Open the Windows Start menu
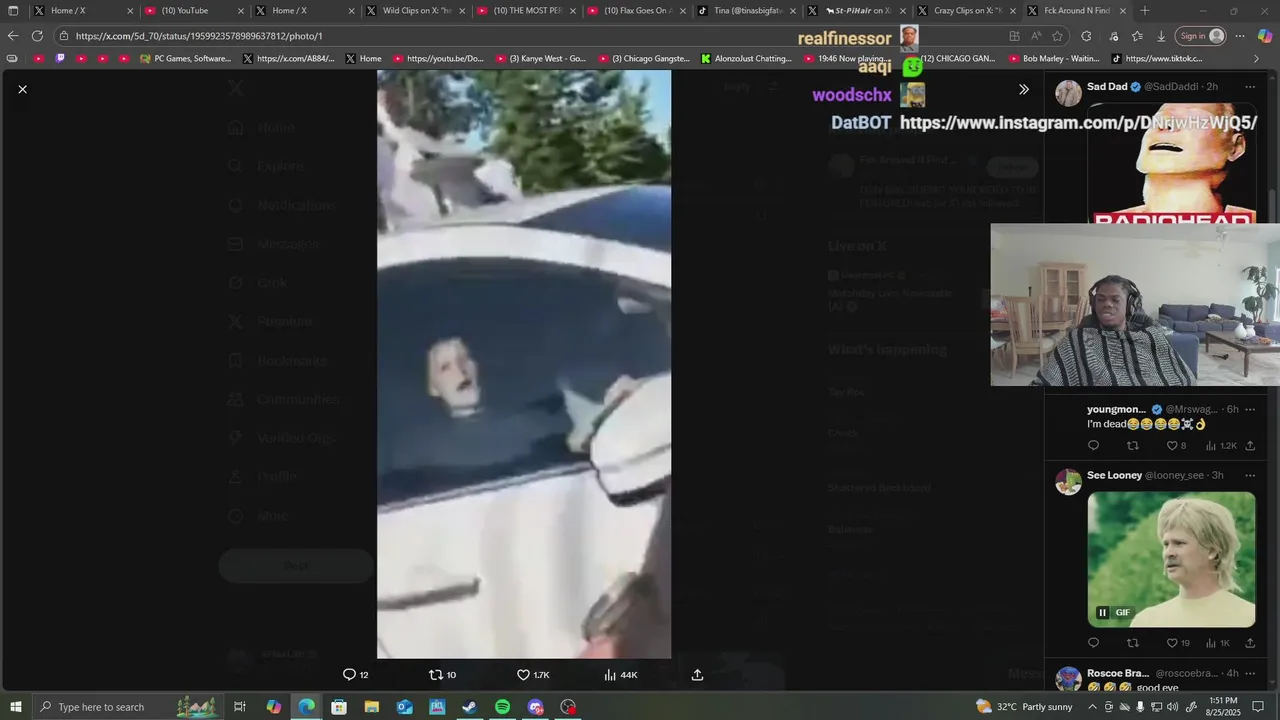This screenshot has height=720, width=1280. [16, 707]
